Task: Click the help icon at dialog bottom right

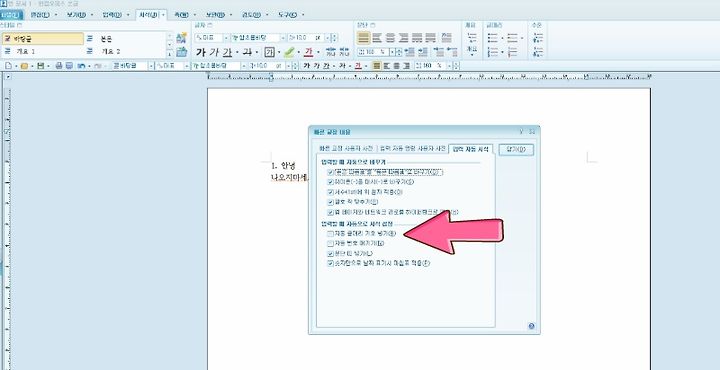Action: pyautogui.click(x=531, y=326)
